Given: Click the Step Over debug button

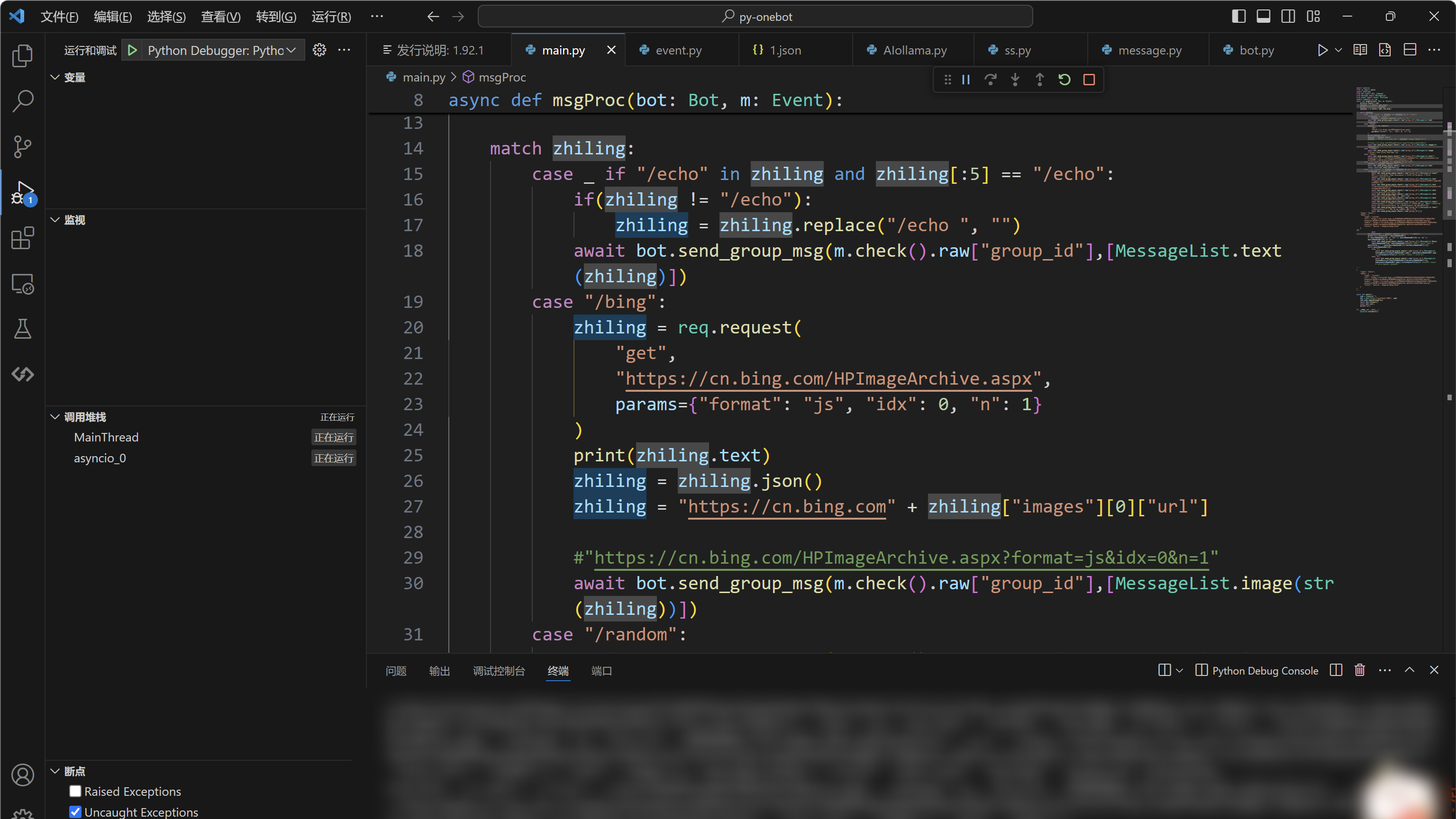Looking at the screenshot, I should click(x=990, y=80).
